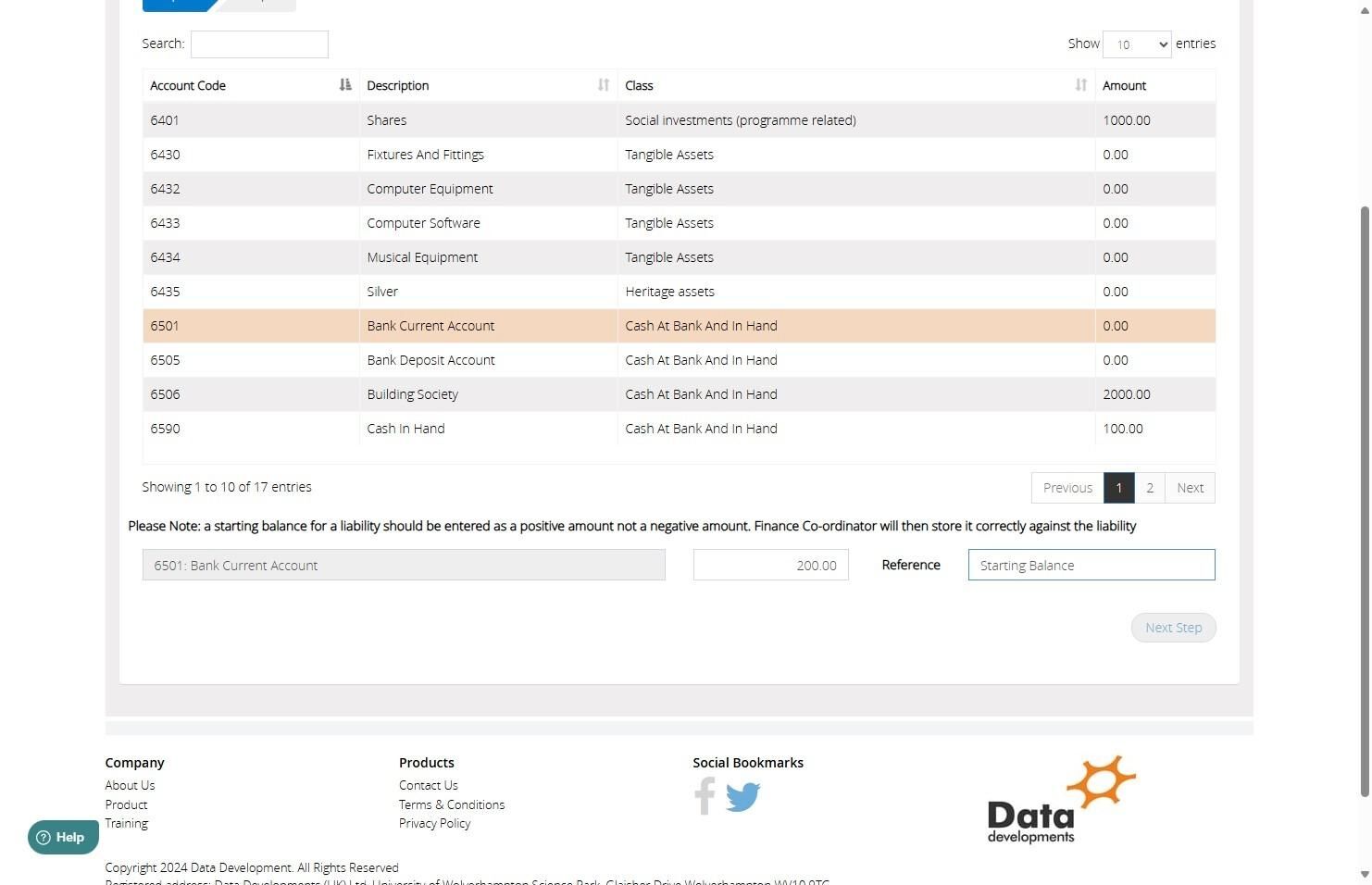Select the 6506 Building Society row
Image resolution: width=1372 pixels, height=885 pixels.
[679, 394]
